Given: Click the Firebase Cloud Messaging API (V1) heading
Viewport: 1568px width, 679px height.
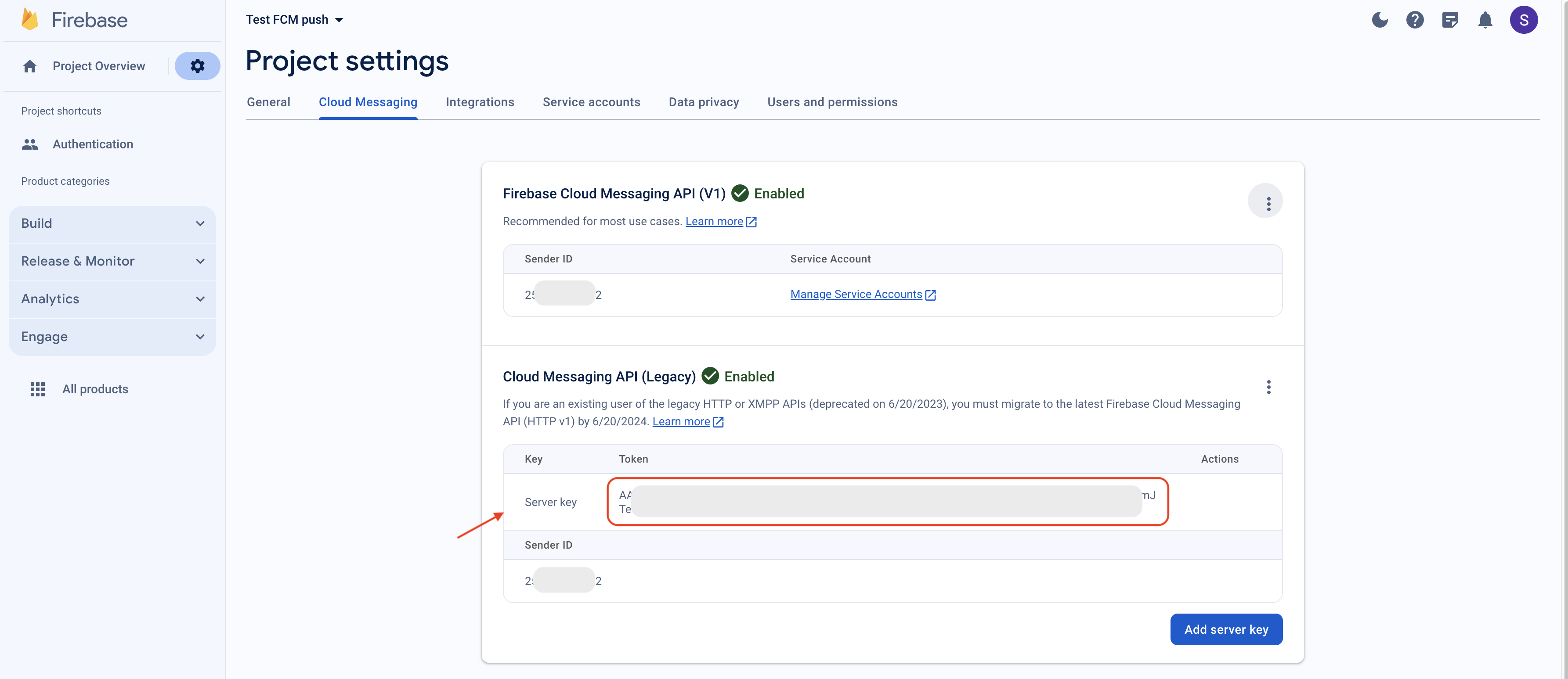Looking at the screenshot, I should point(614,194).
